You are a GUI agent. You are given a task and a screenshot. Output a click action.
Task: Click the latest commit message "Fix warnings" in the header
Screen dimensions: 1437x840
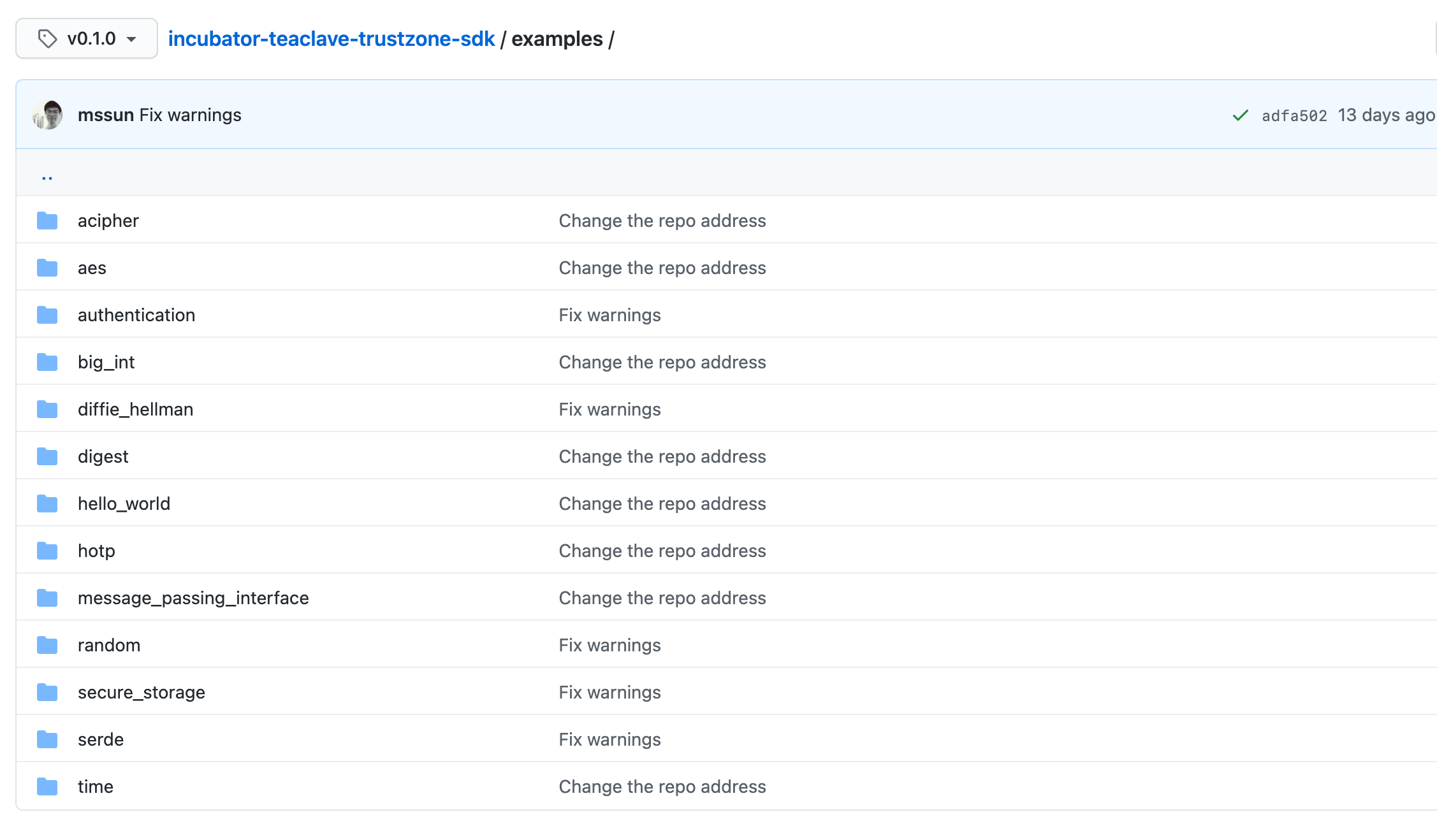coord(190,115)
